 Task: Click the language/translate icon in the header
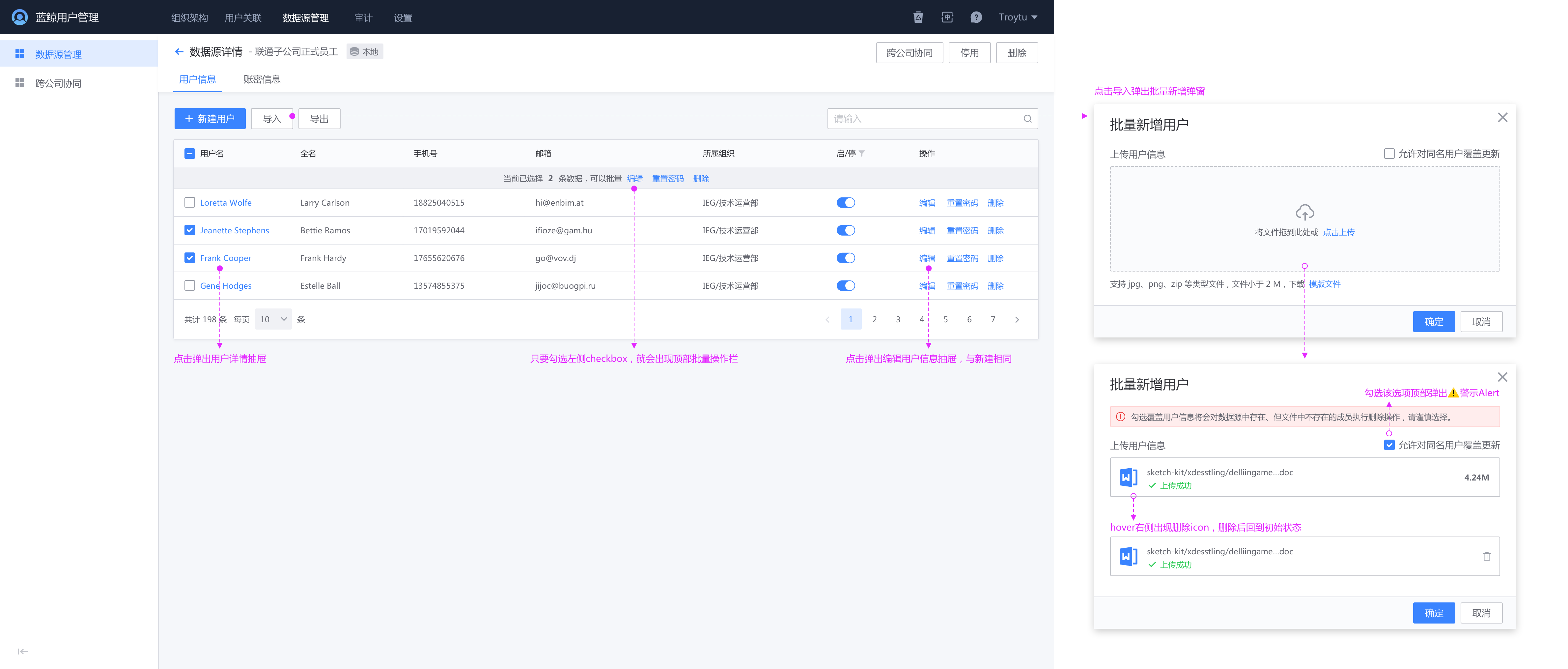coord(947,17)
